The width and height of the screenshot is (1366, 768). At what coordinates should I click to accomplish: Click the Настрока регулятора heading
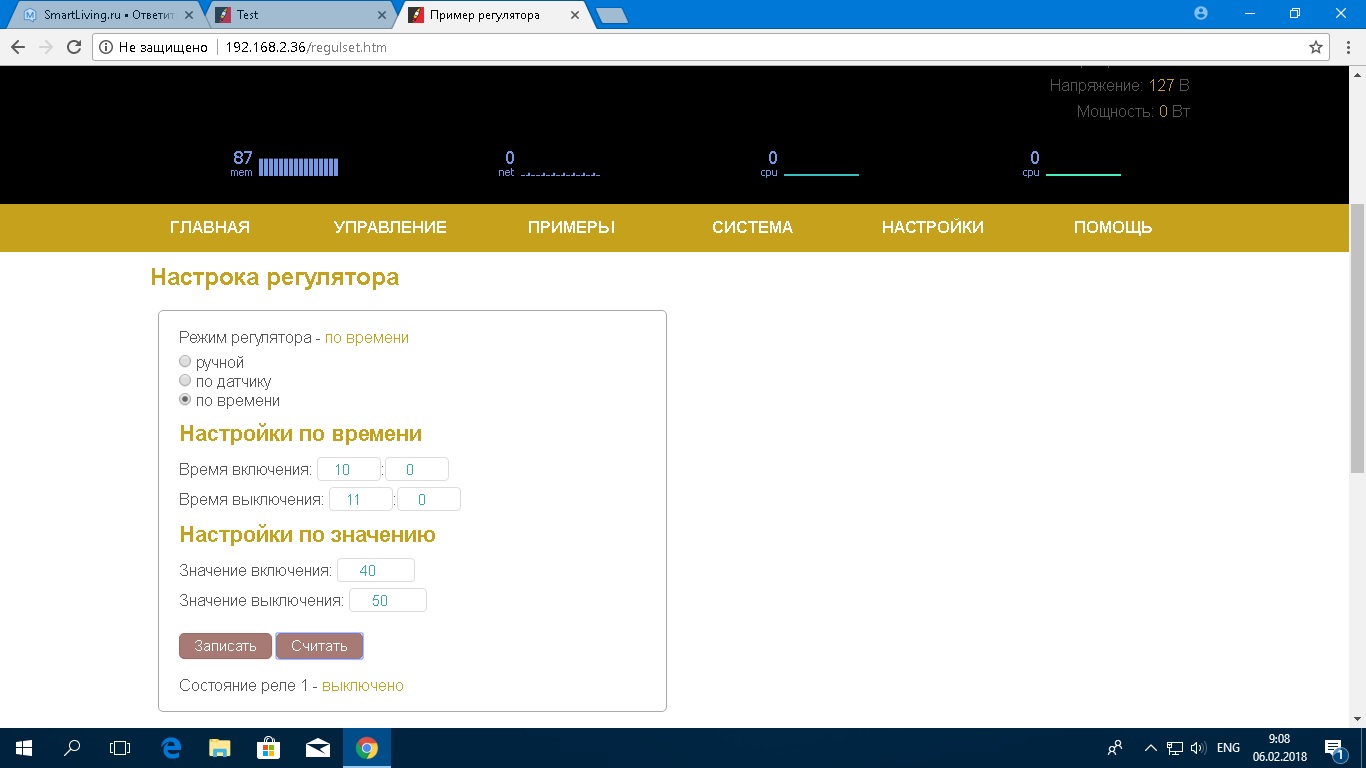tap(275, 277)
